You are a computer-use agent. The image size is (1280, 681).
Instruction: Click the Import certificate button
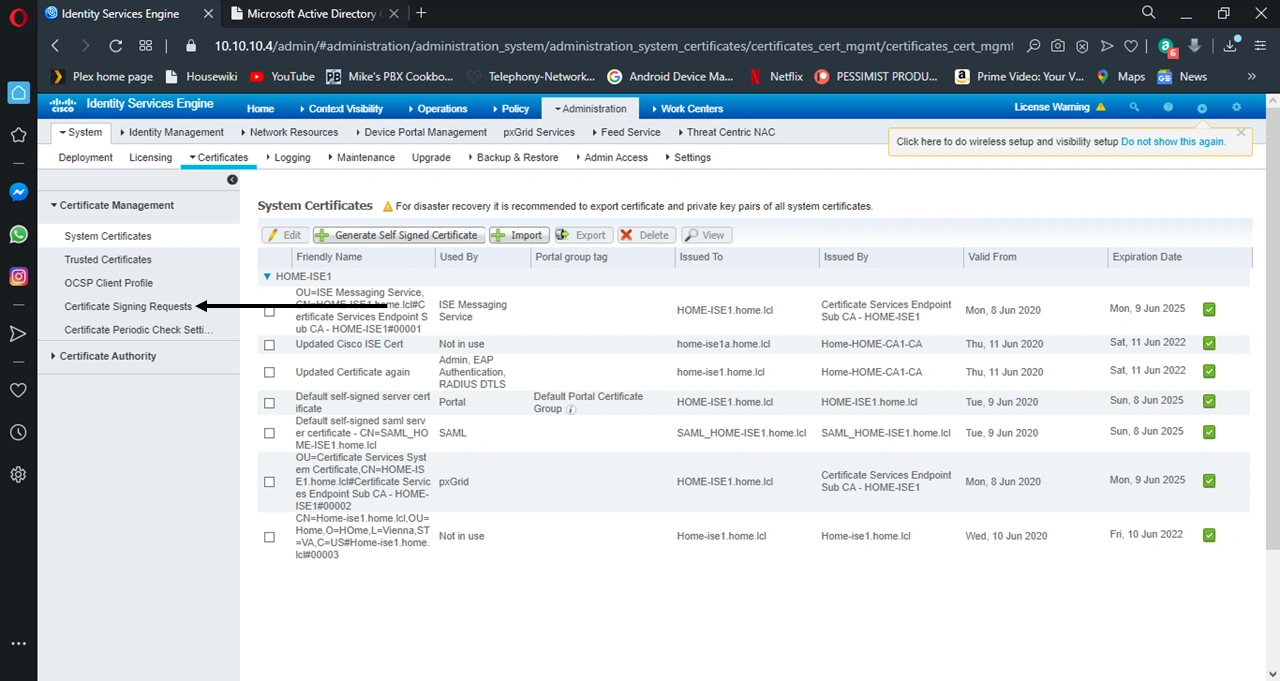[519, 235]
